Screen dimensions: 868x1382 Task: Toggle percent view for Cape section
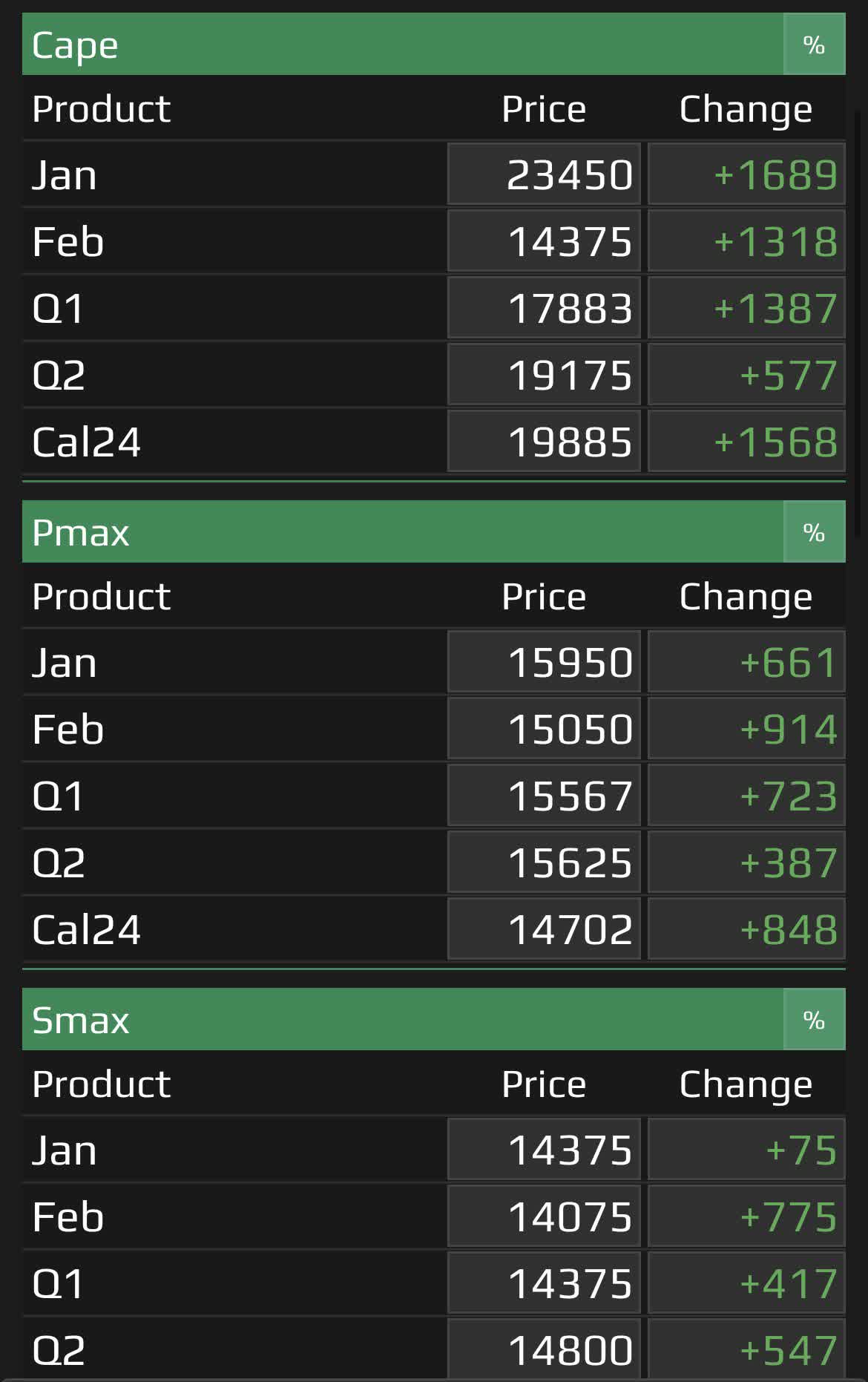click(814, 45)
